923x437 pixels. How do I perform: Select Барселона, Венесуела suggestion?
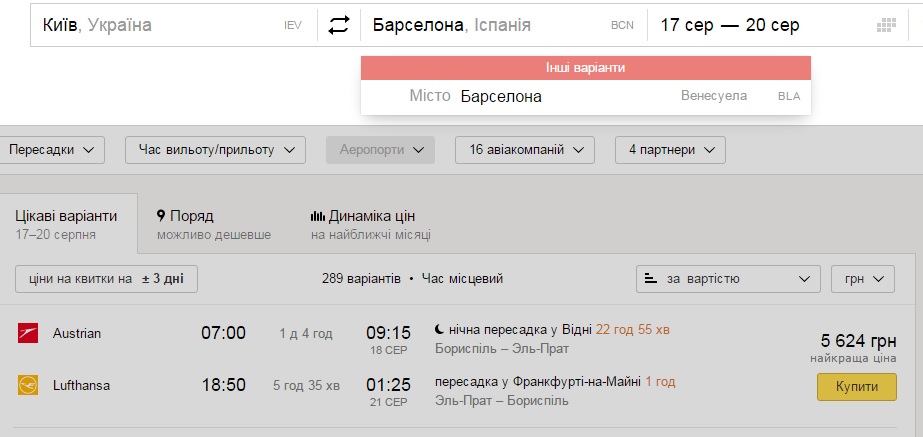585,97
